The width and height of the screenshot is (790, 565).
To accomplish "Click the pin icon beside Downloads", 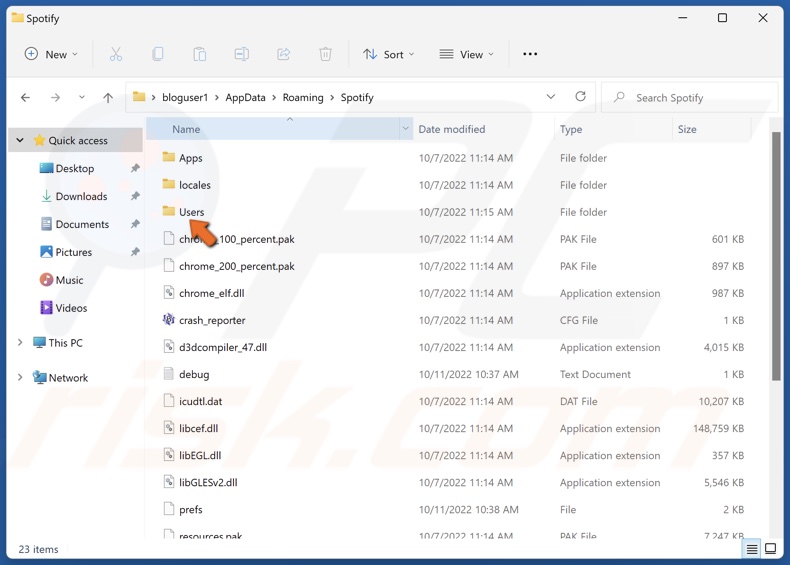I will pos(135,196).
